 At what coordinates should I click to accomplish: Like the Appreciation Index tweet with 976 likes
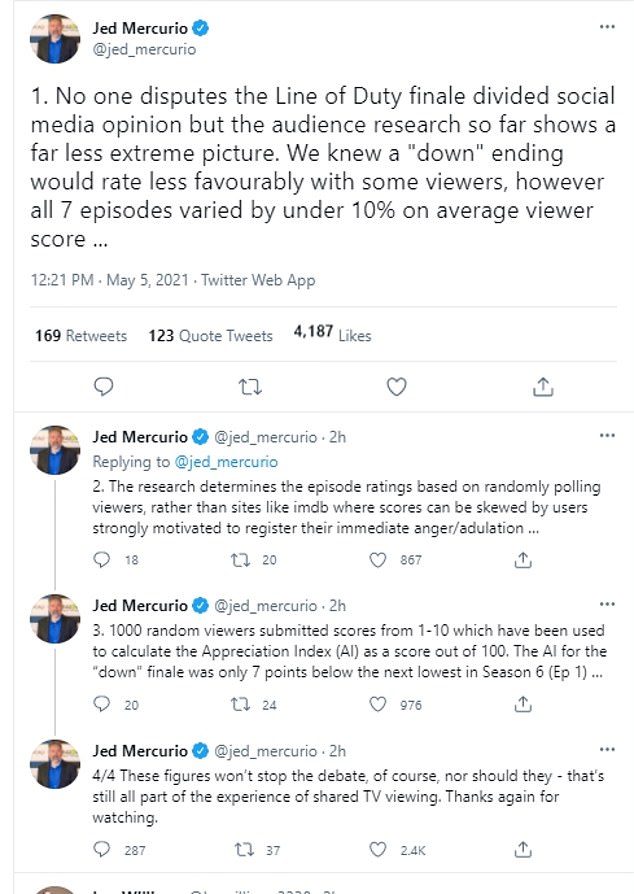click(378, 705)
